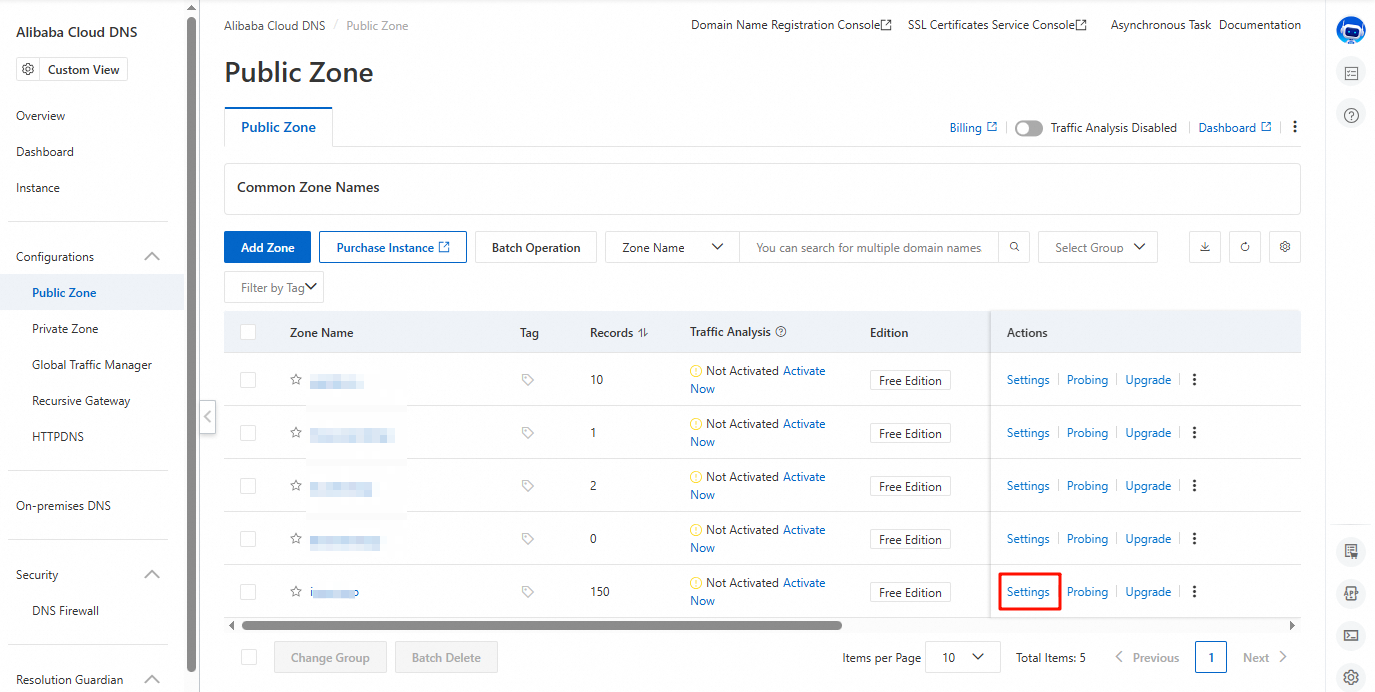Select the Public Zone tab

click(x=278, y=127)
